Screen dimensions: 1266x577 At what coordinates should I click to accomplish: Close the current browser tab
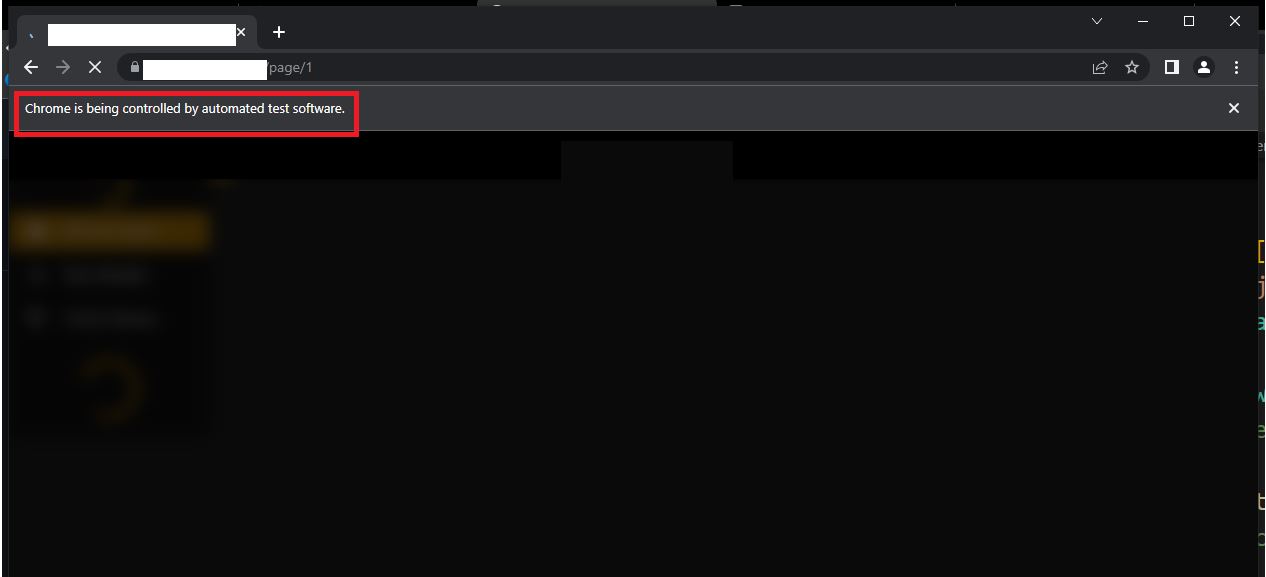pyautogui.click(x=241, y=32)
